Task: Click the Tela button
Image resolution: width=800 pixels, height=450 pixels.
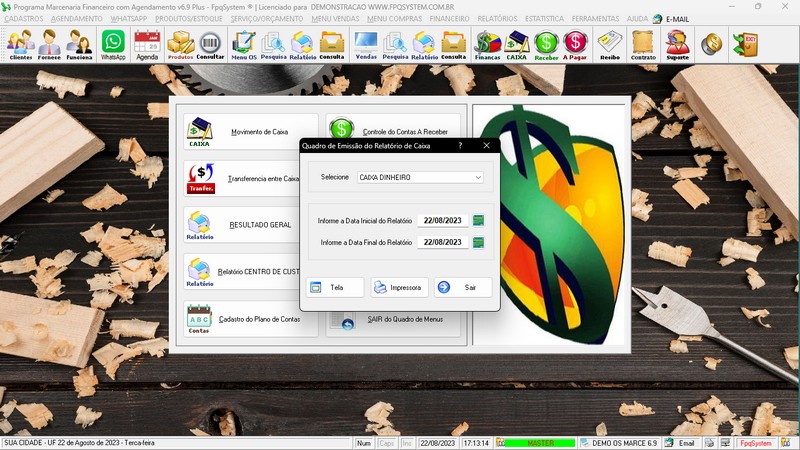Action: [x=335, y=287]
